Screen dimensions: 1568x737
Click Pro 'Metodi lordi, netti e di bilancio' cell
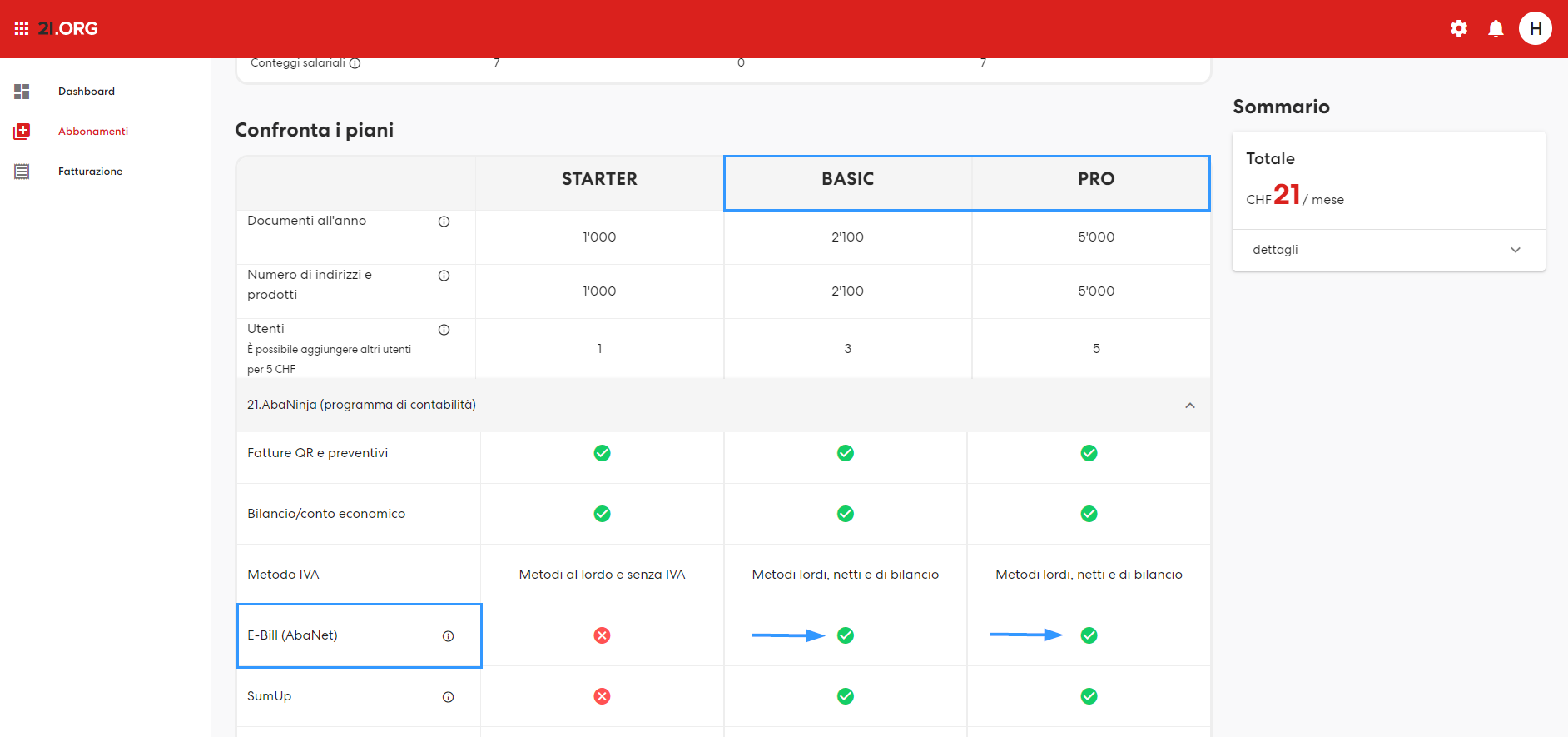[x=1089, y=575]
